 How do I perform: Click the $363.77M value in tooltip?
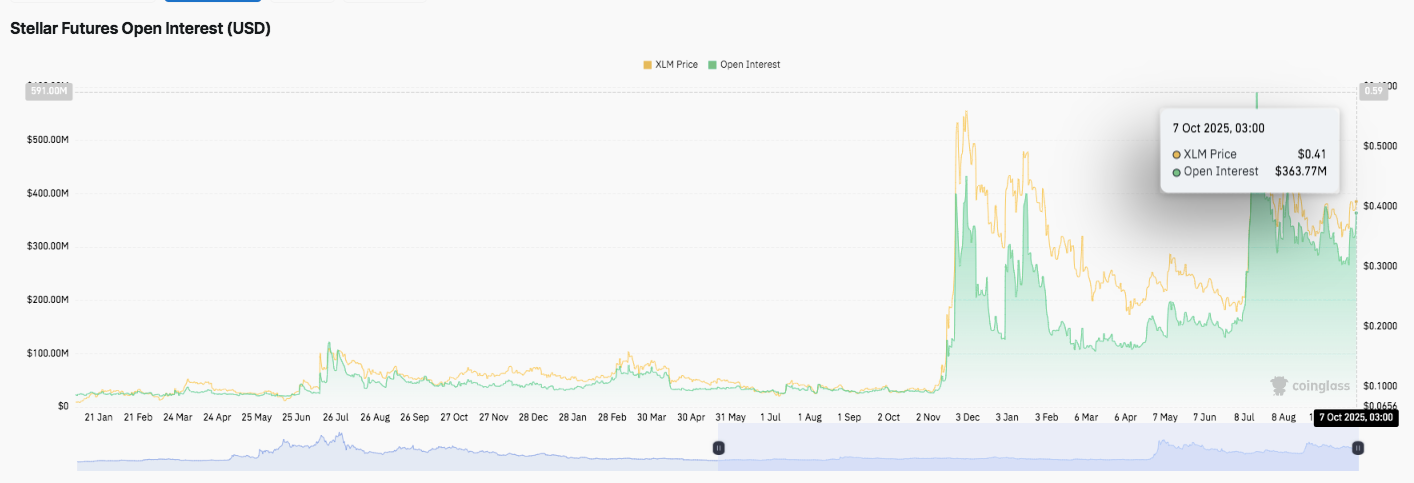[x=1300, y=172]
